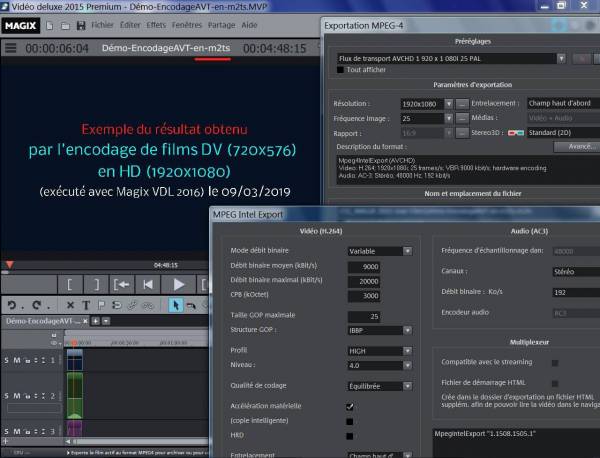Uncheck Accélération matérielle
Image resolution: width=600 pixels, height=458 pixels.
[x=350, y=406]
